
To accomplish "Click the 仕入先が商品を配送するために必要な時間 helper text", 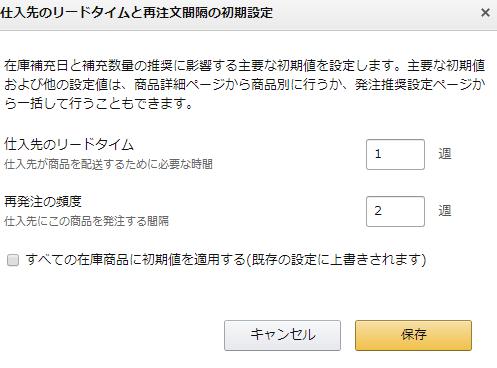I will pos(108,164).
